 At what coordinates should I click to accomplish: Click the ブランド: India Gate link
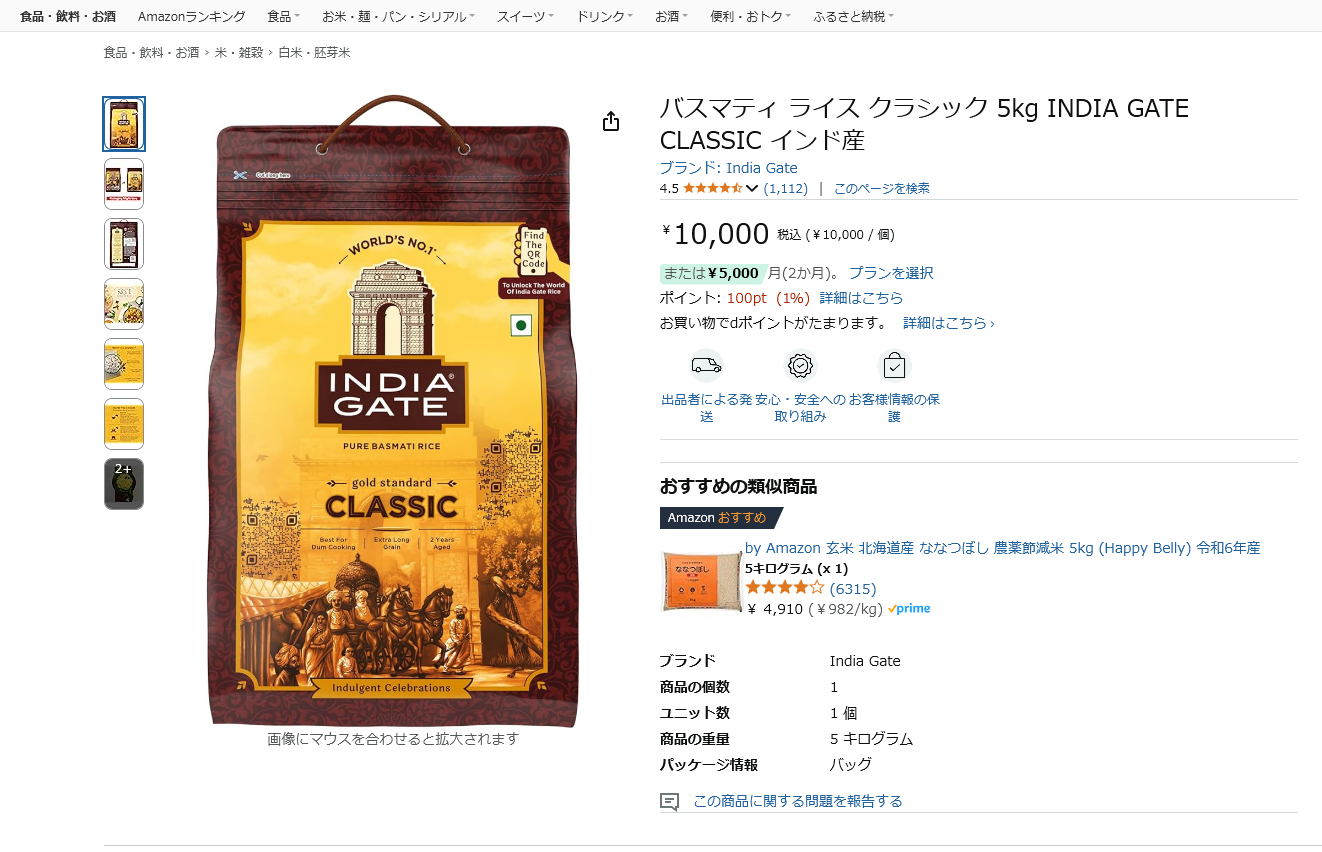pos(728,167)
